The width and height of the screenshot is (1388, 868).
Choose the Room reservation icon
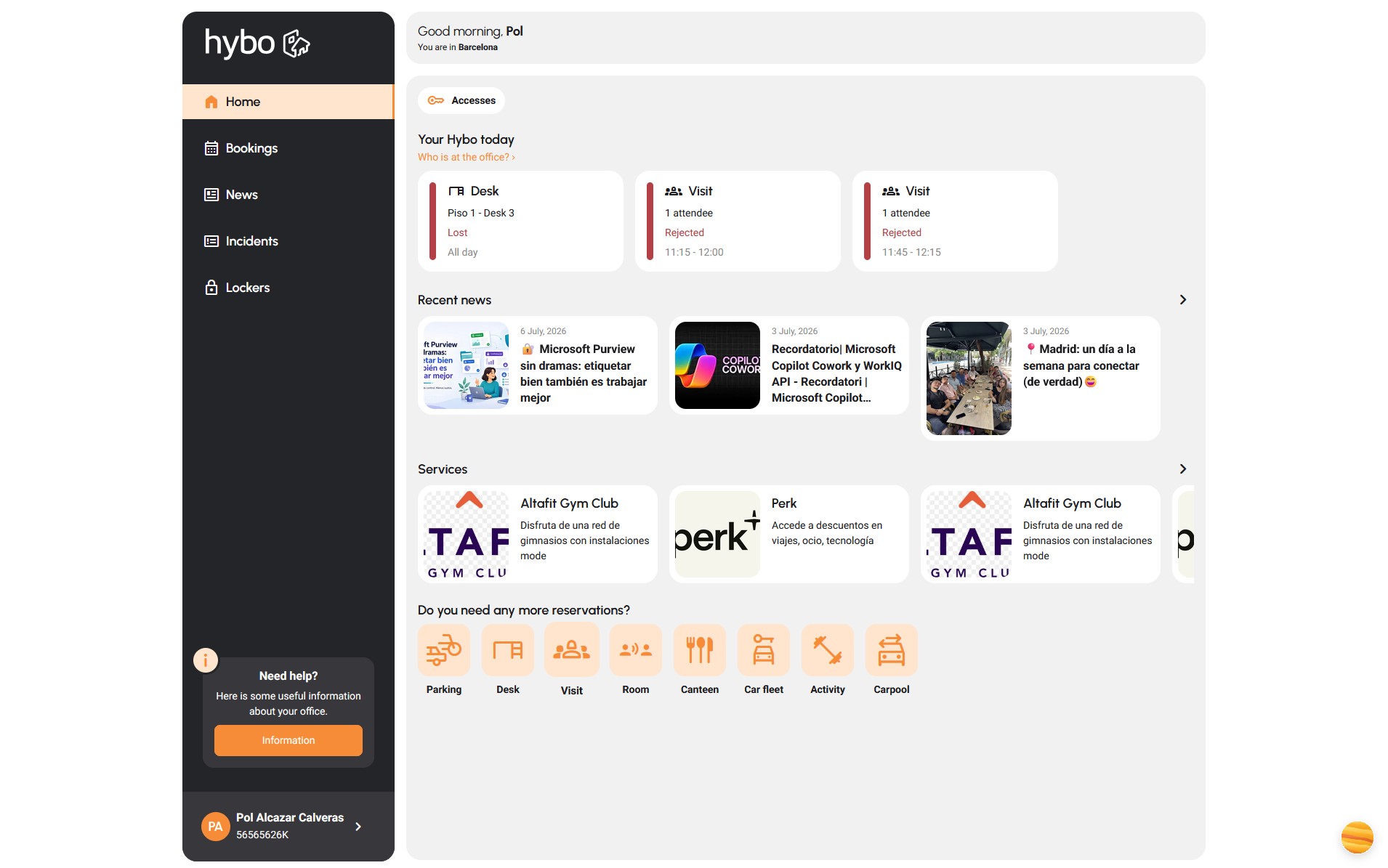tap(635, 650)
